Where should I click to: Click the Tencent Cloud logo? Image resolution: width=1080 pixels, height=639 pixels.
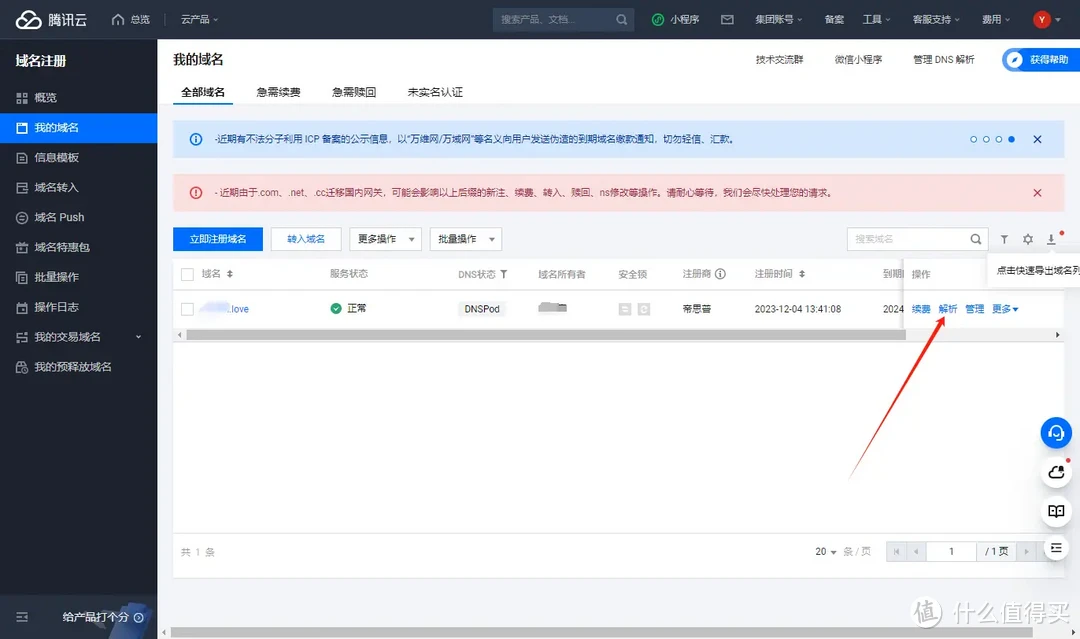(x=51, y=19)
